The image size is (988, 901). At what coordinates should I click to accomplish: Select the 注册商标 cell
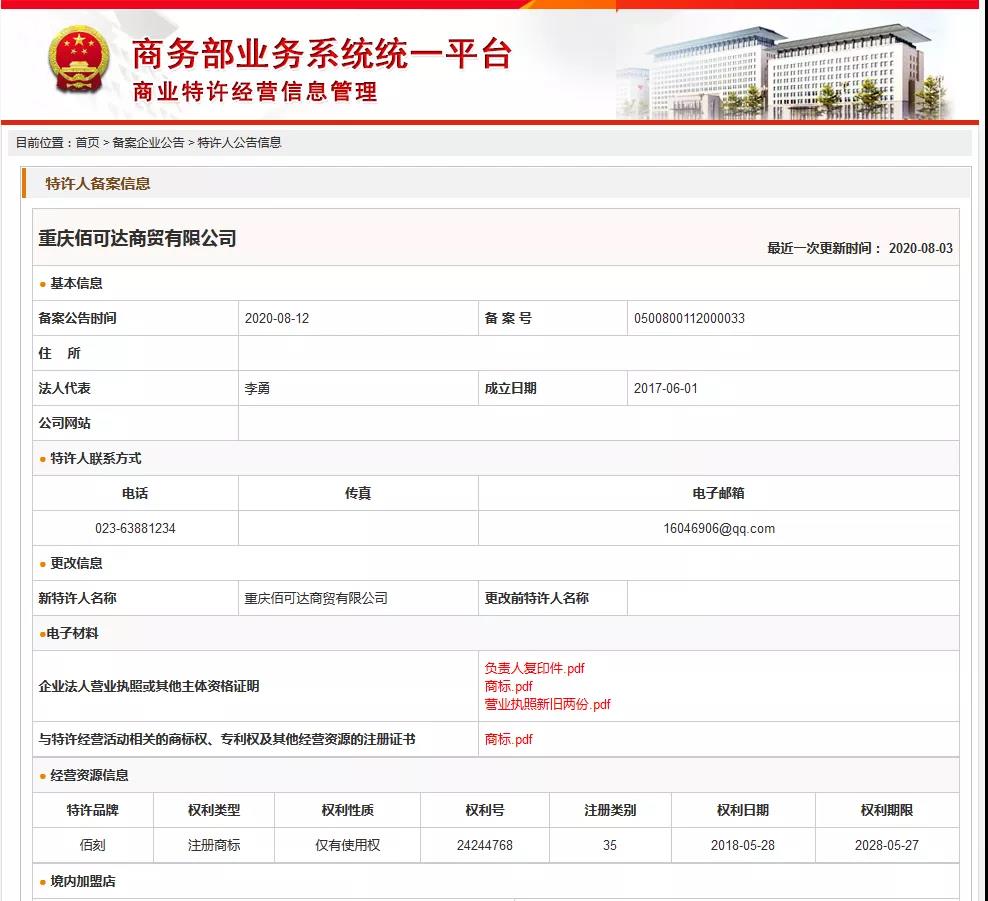tap(214, 845)
